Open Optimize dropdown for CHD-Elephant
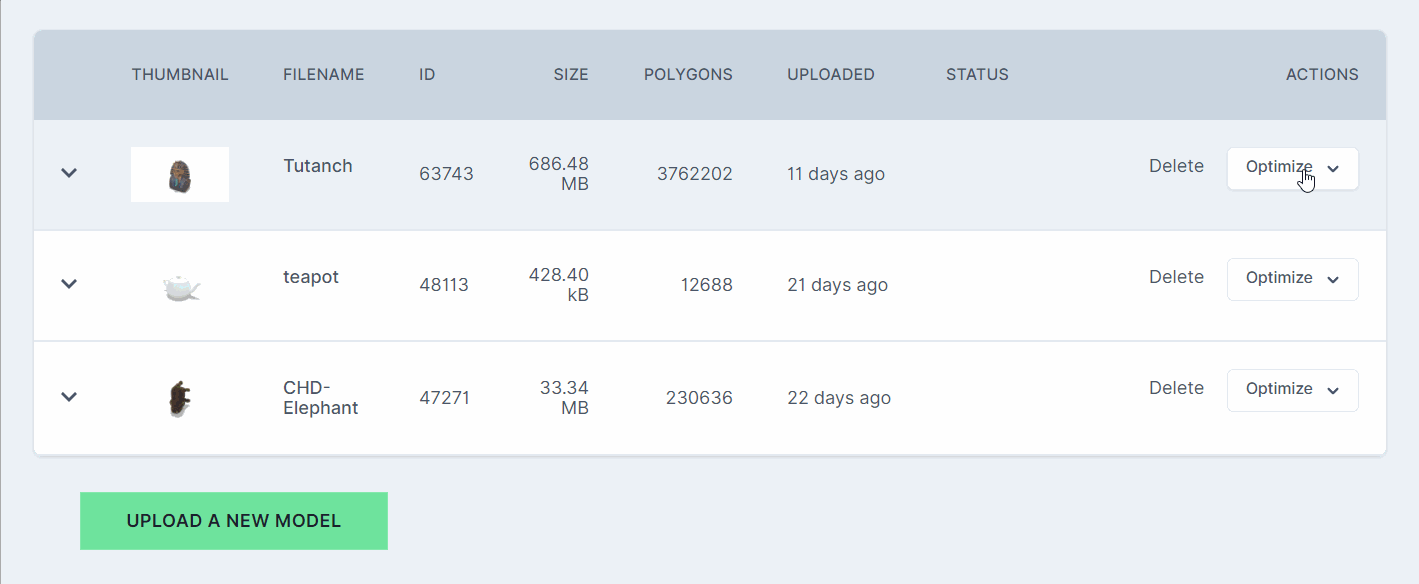 point(1292,390)
